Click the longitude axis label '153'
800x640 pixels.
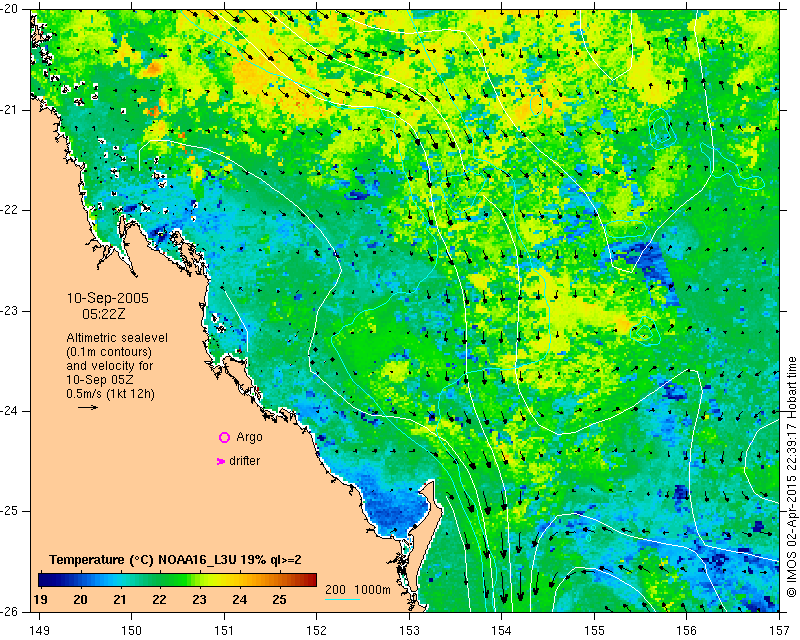[409, 631]
